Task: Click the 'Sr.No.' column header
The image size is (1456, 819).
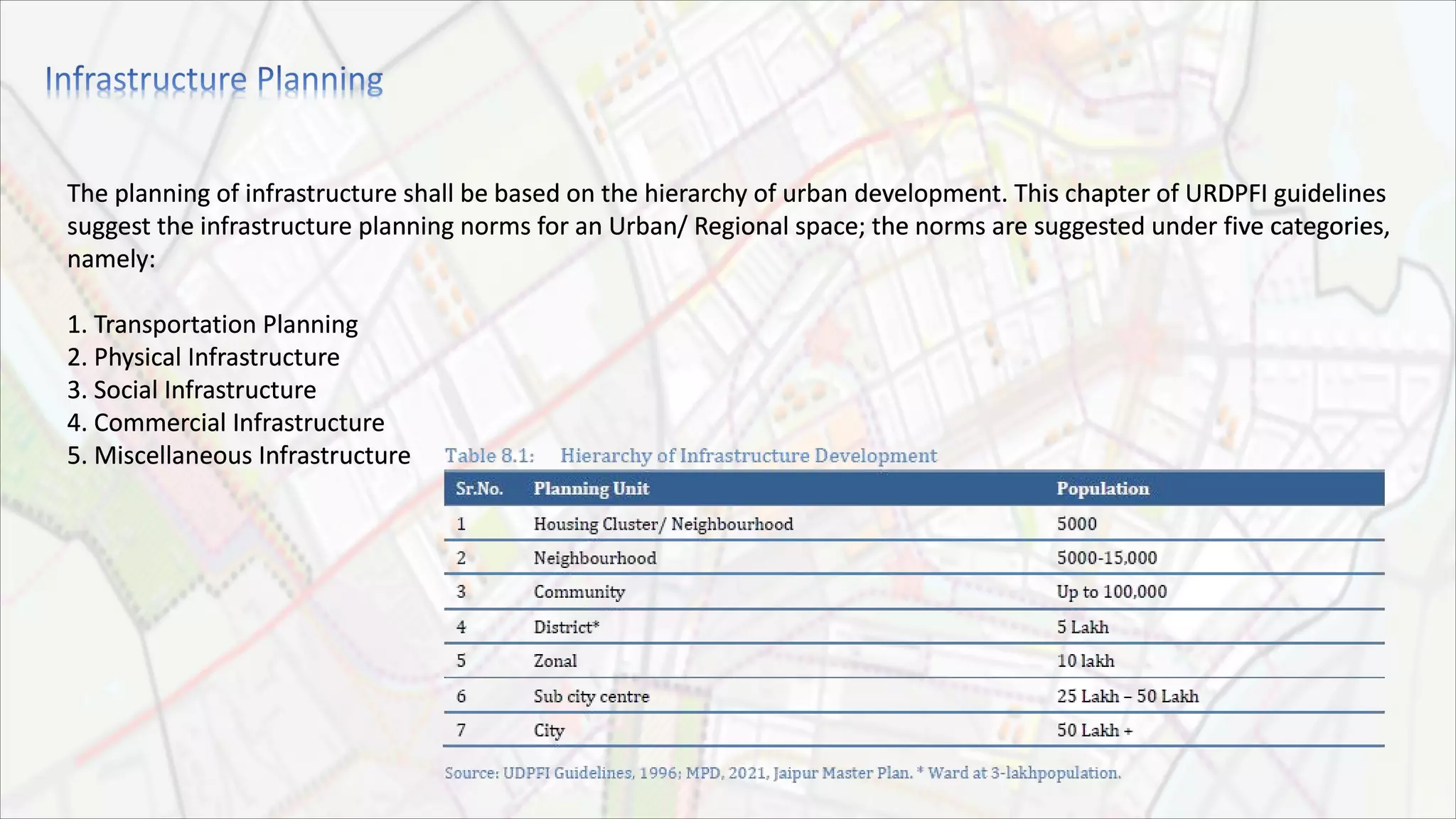Action: coord(479,489)
